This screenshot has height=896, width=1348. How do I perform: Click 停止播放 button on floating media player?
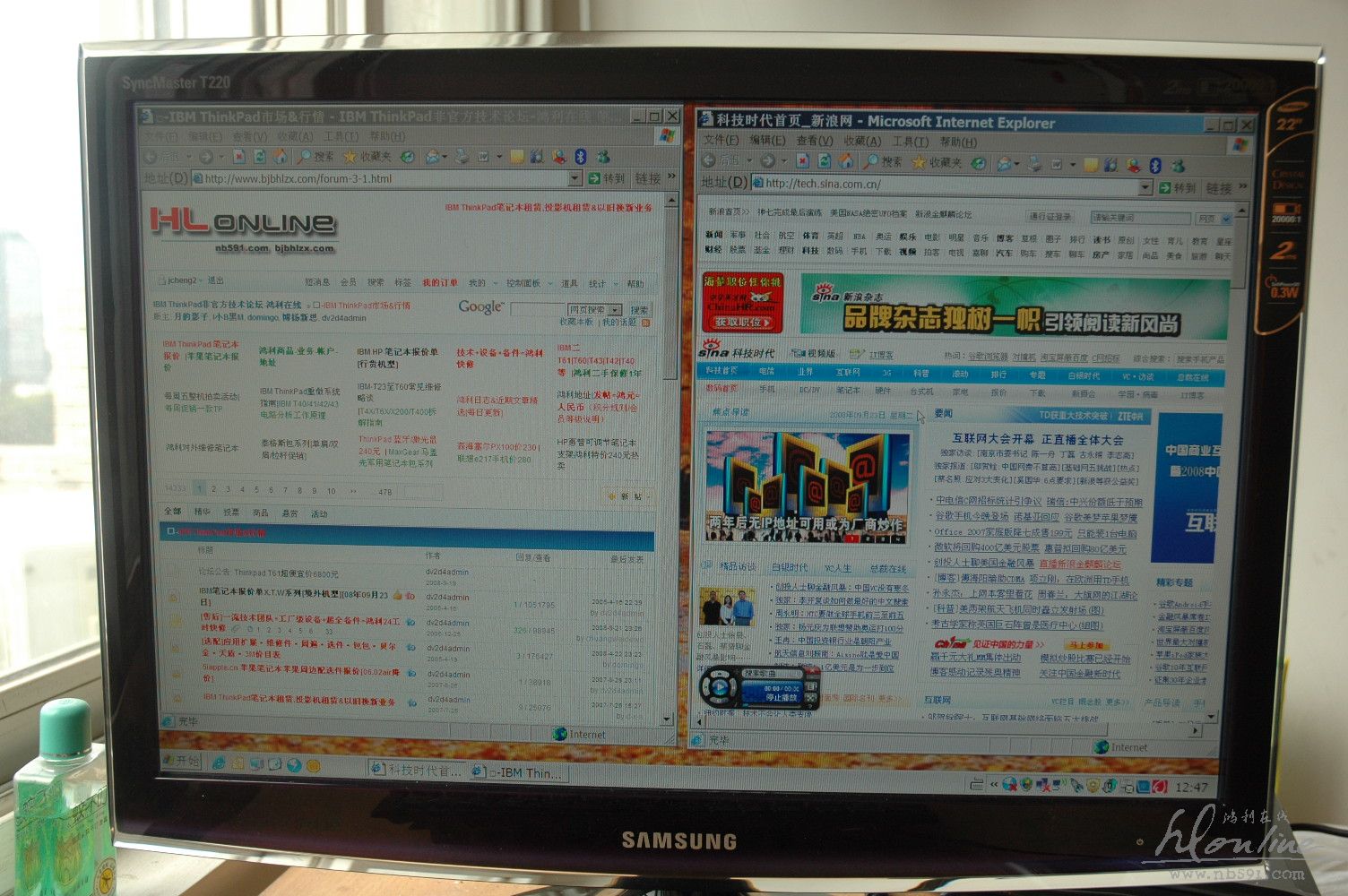tap(781, 697)
